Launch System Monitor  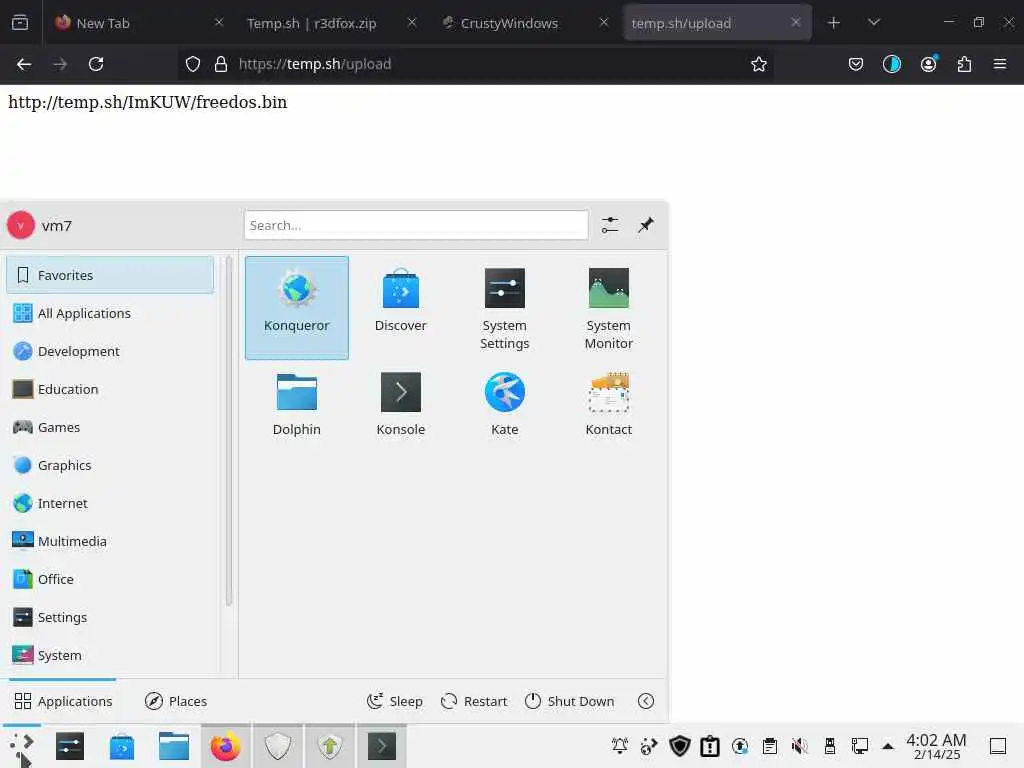click(608, 308)
